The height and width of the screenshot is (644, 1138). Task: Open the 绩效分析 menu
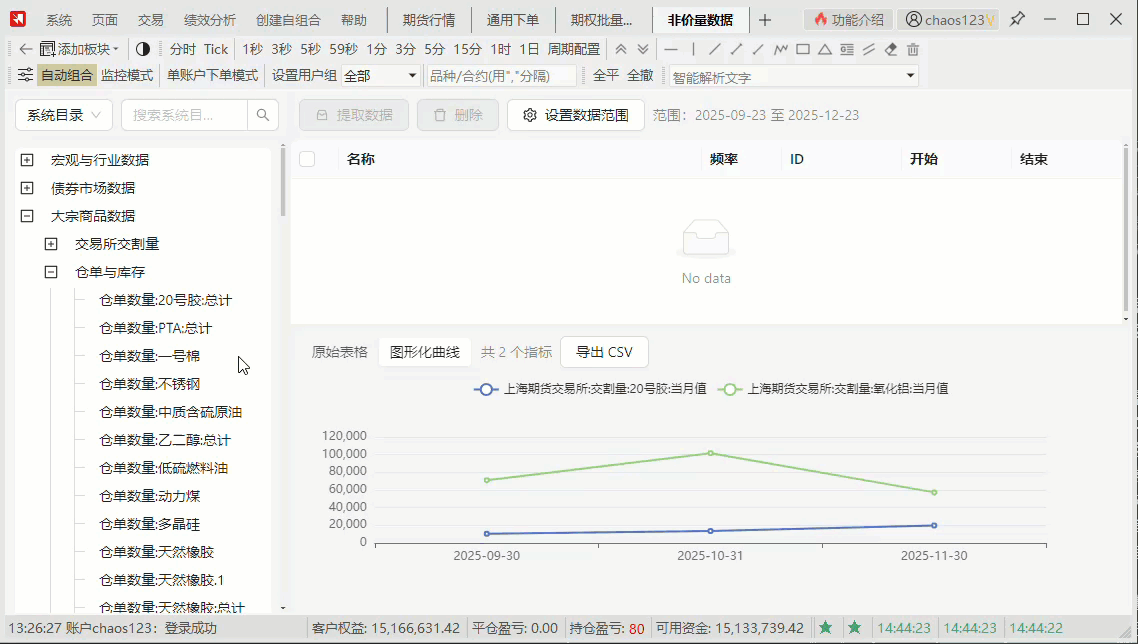(210, 20)
